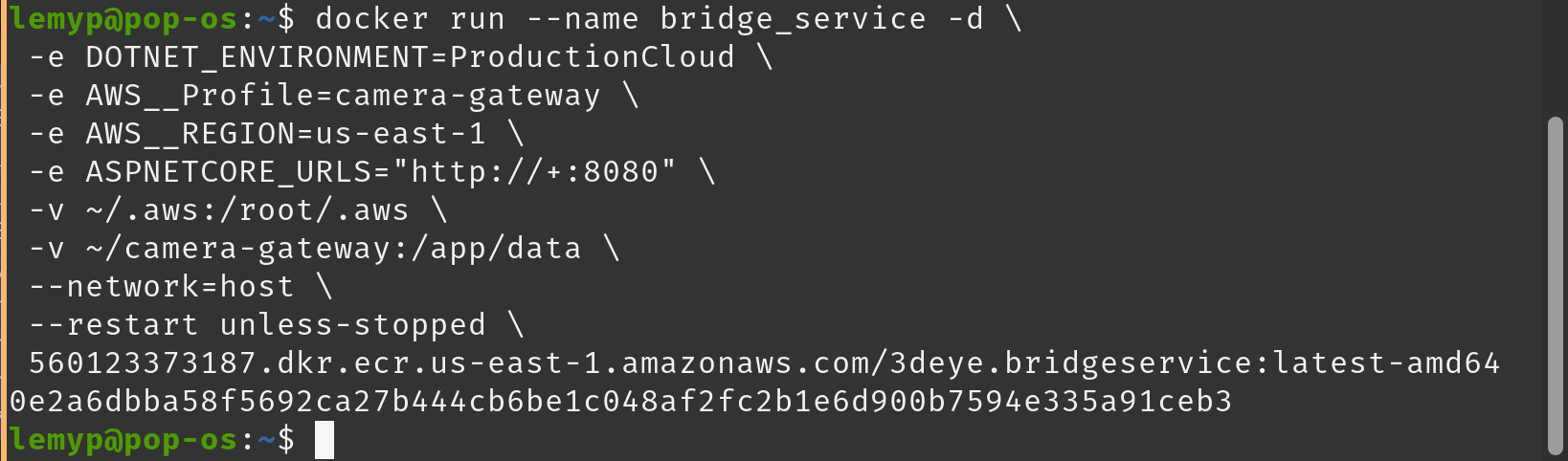This screenshot has width=1568, height=461.
Task: Click the --network=host option
Action: pos(162,287)
